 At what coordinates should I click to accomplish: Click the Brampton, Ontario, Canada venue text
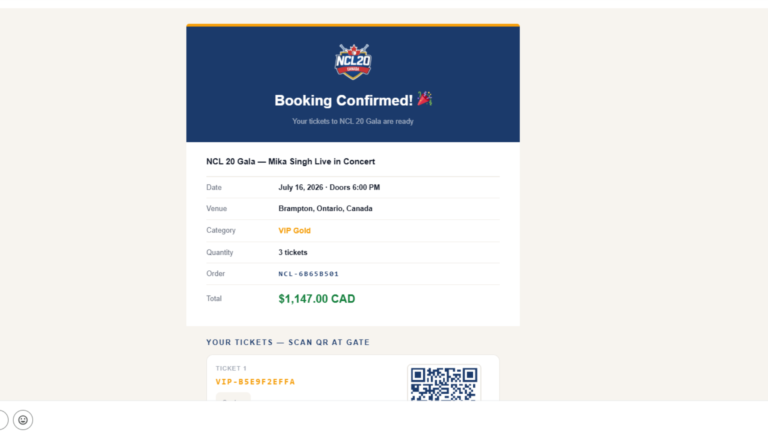click(325, 208)
